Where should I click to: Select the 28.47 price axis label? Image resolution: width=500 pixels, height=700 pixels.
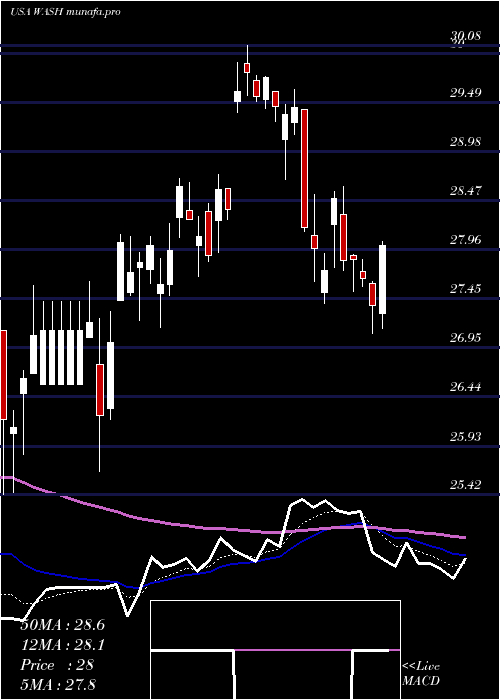(466, 192)
